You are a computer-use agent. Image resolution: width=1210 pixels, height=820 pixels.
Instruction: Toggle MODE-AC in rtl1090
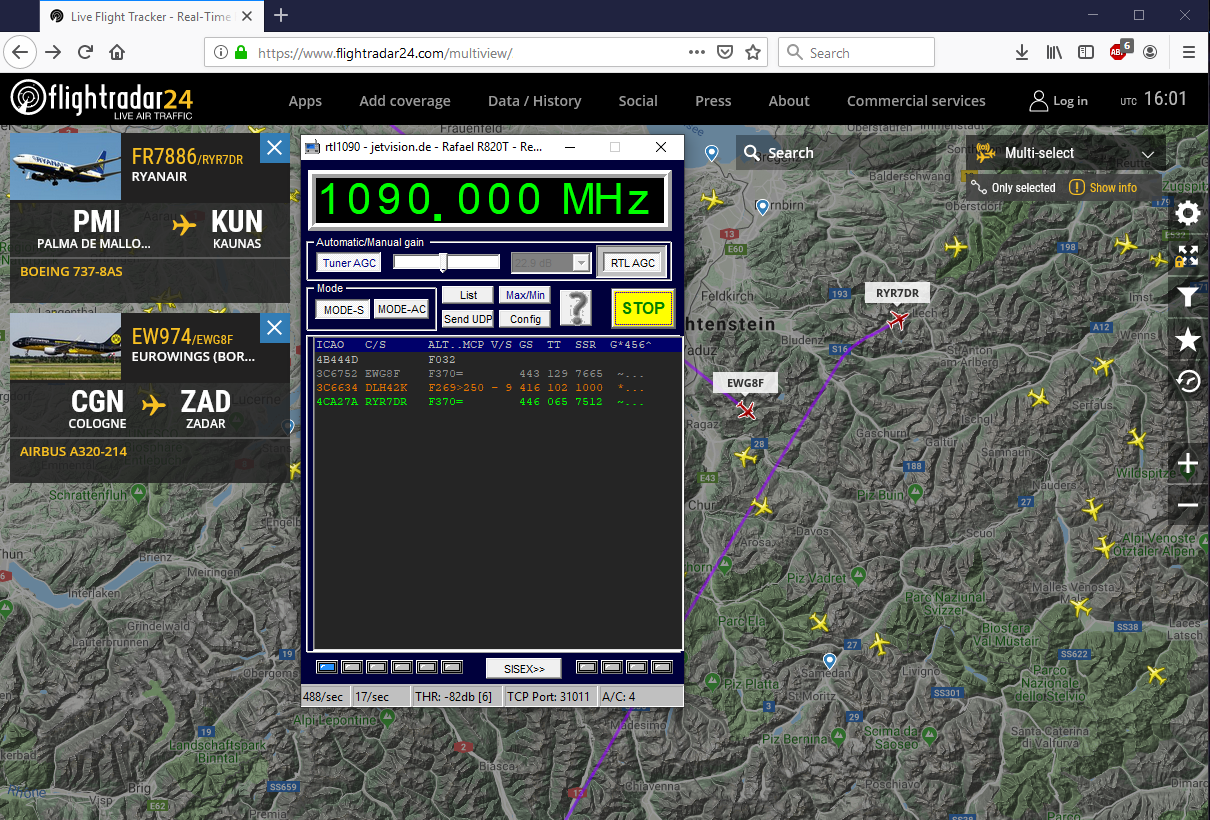(x=402, y=309)
